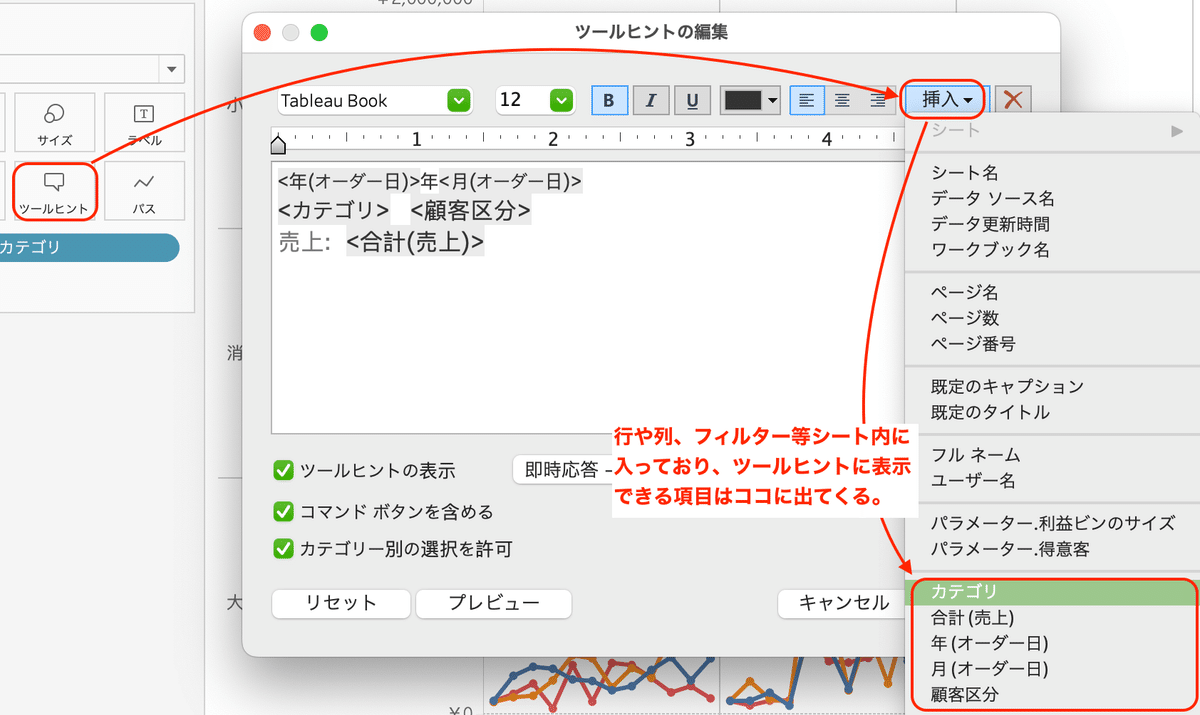The height and width of the screenshot is (715, 1200).
Task: Open the text color dropdown arrow
Action: (773, 100)
